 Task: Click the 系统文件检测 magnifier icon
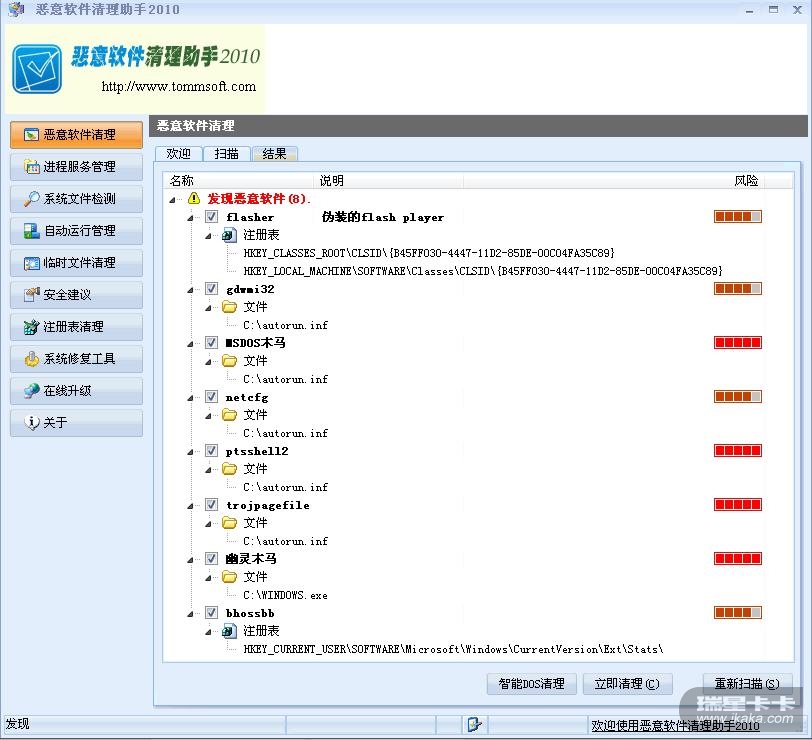pos(31,199)
